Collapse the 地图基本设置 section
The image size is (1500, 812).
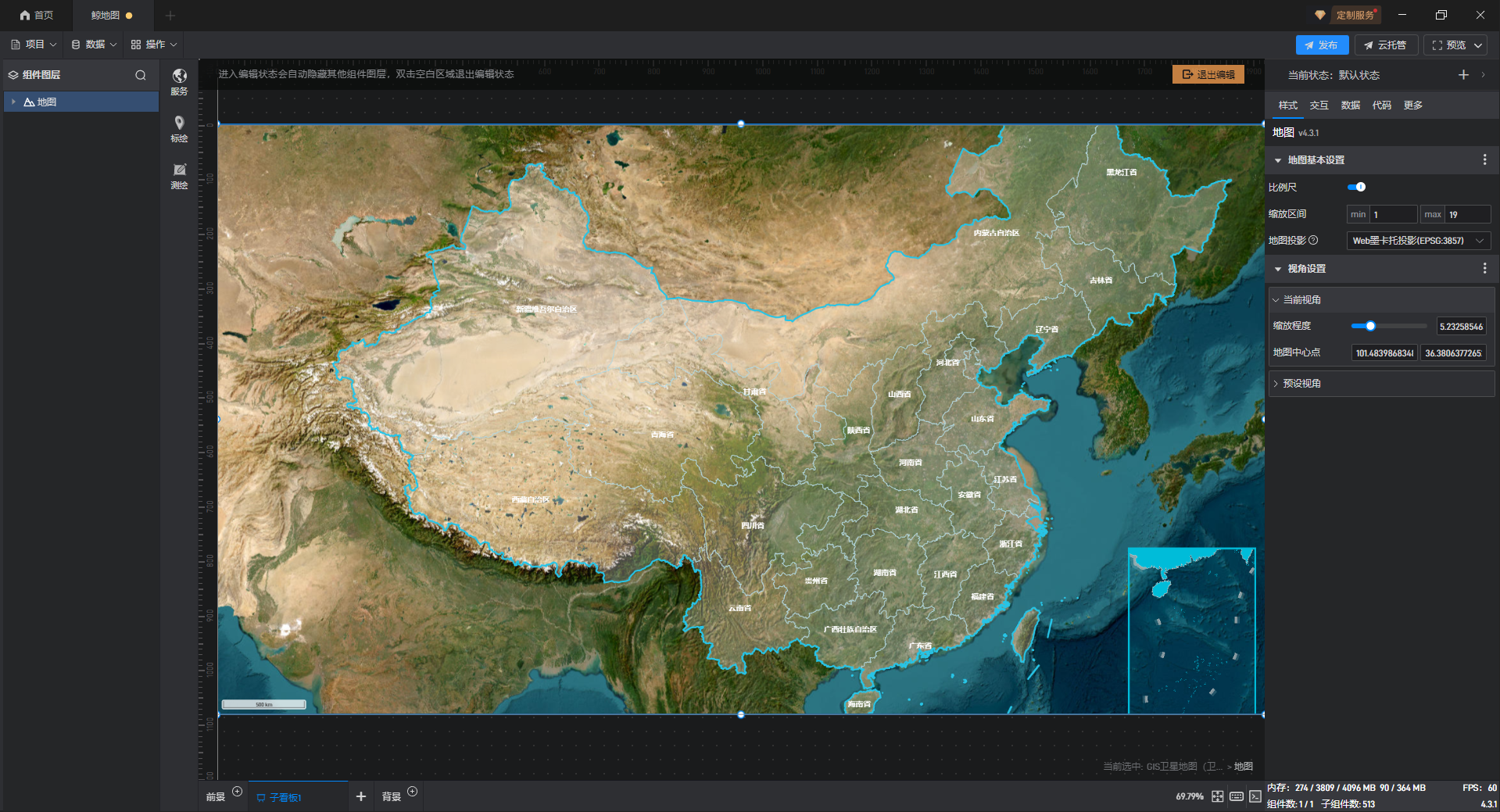1278,160
